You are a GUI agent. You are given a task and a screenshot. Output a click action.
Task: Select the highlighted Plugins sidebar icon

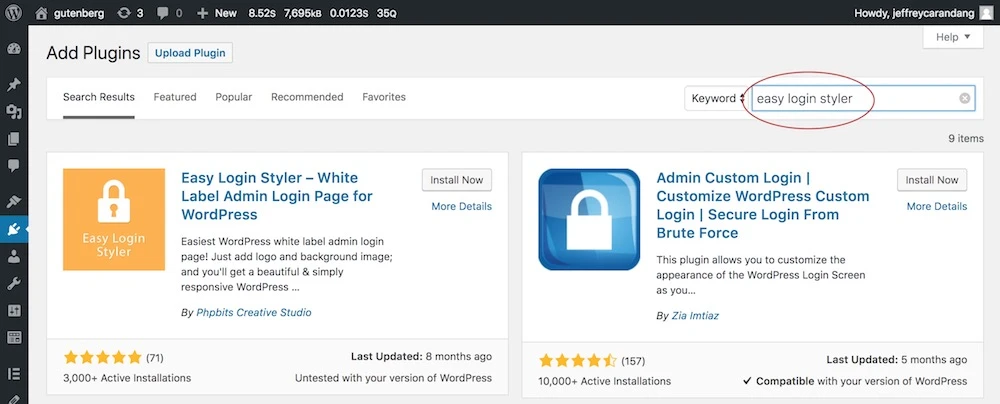13,229
